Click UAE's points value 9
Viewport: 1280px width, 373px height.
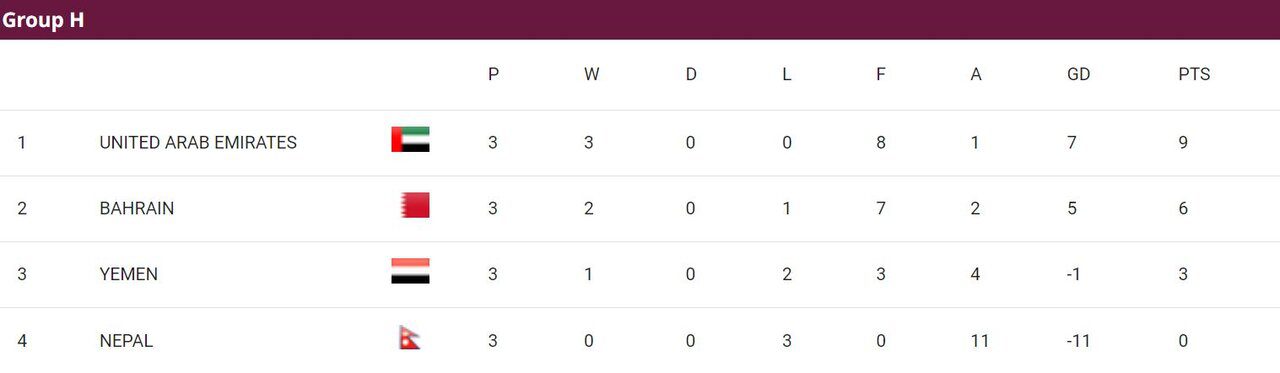(x=1184, y=143)
